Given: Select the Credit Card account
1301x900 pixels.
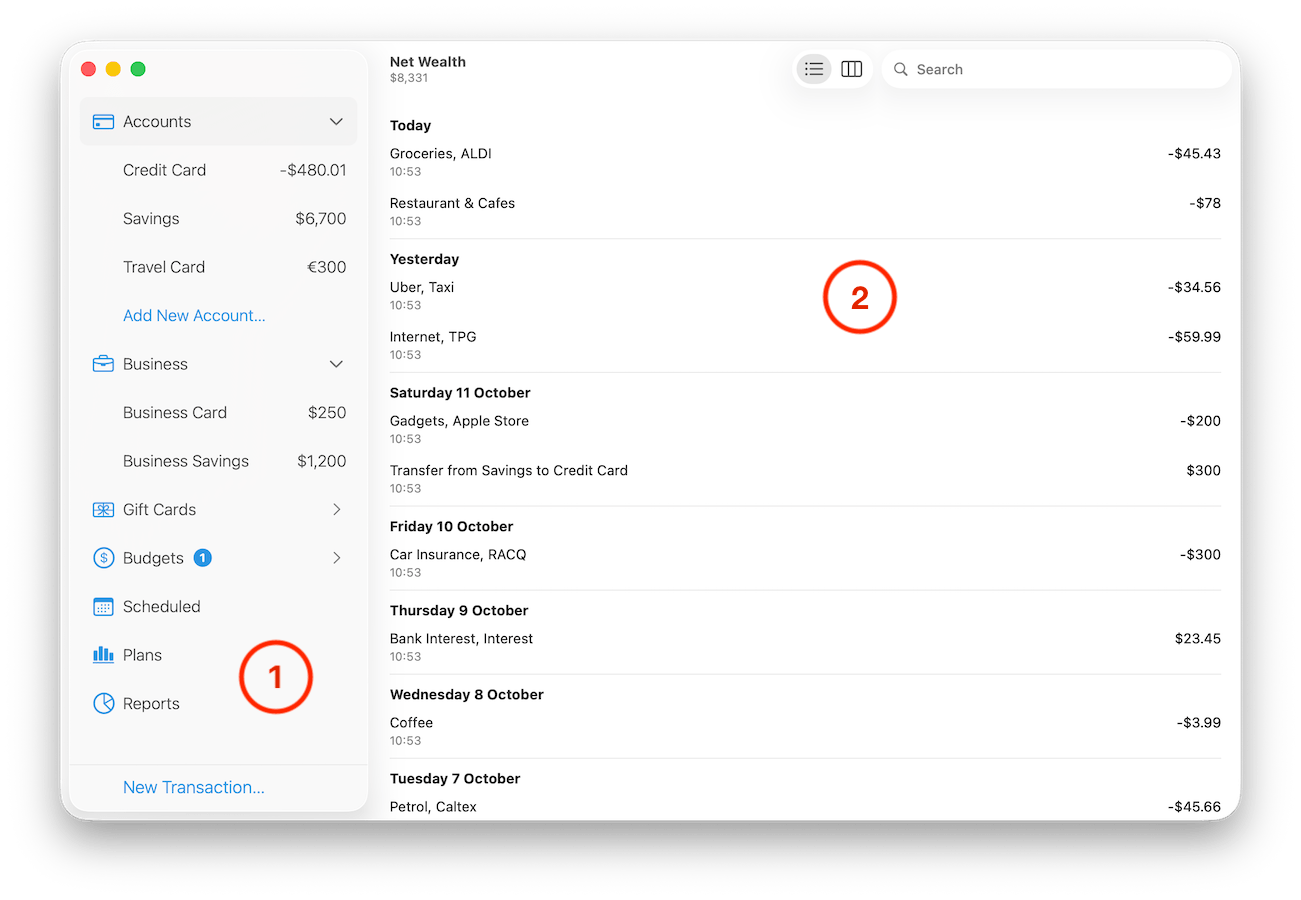Looking at the screenshot, I should [218, 170].
